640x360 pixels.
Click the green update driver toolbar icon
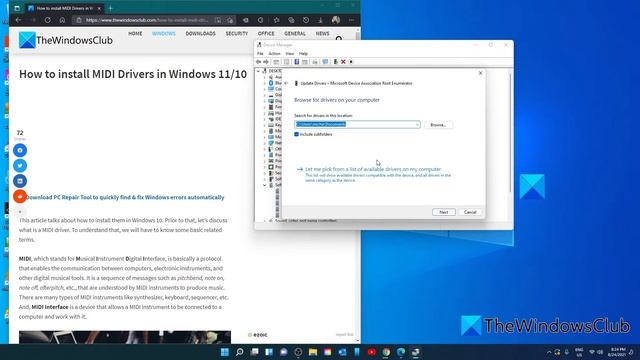(336, 62)
